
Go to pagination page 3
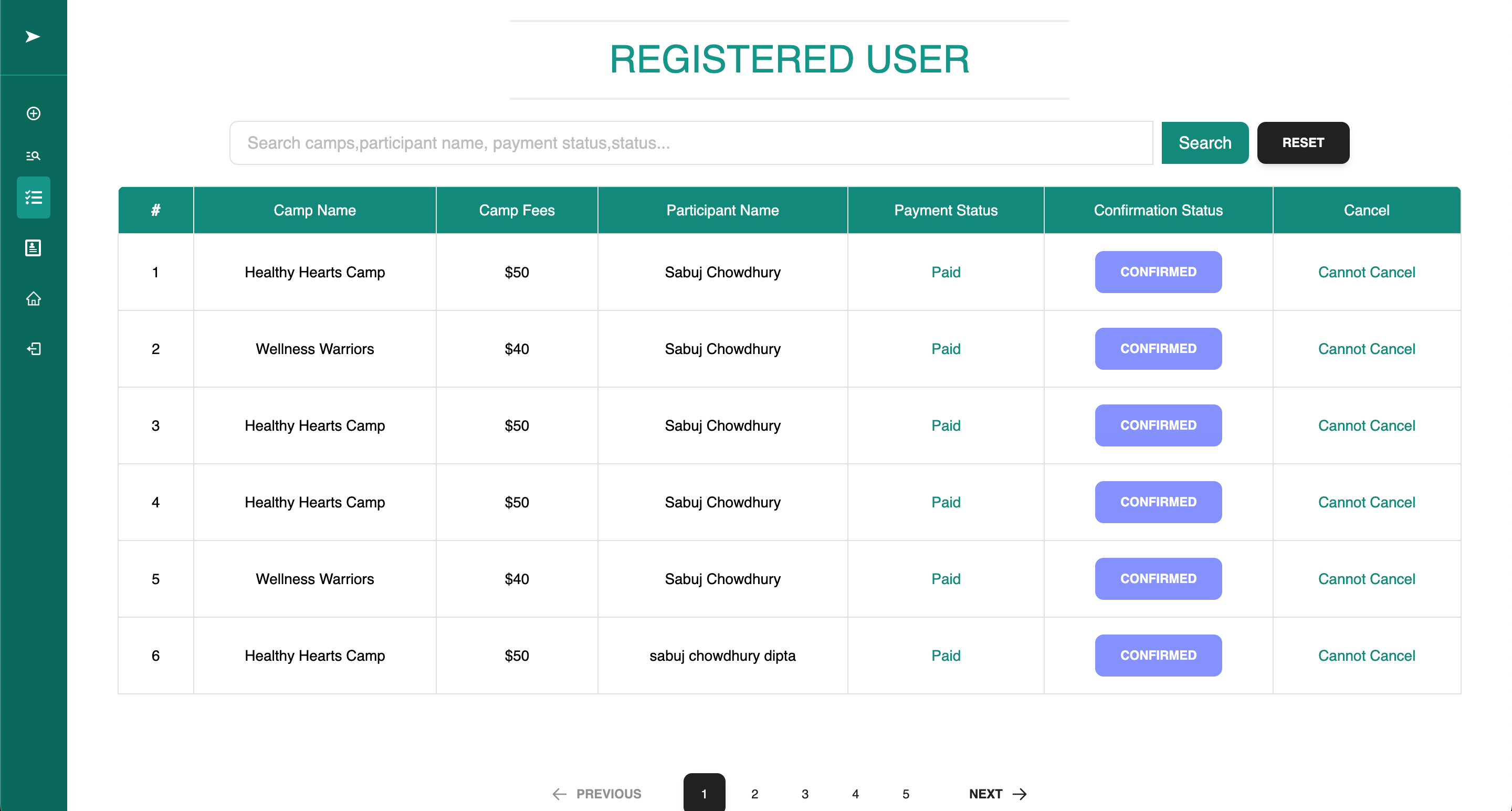pos(805,793)
